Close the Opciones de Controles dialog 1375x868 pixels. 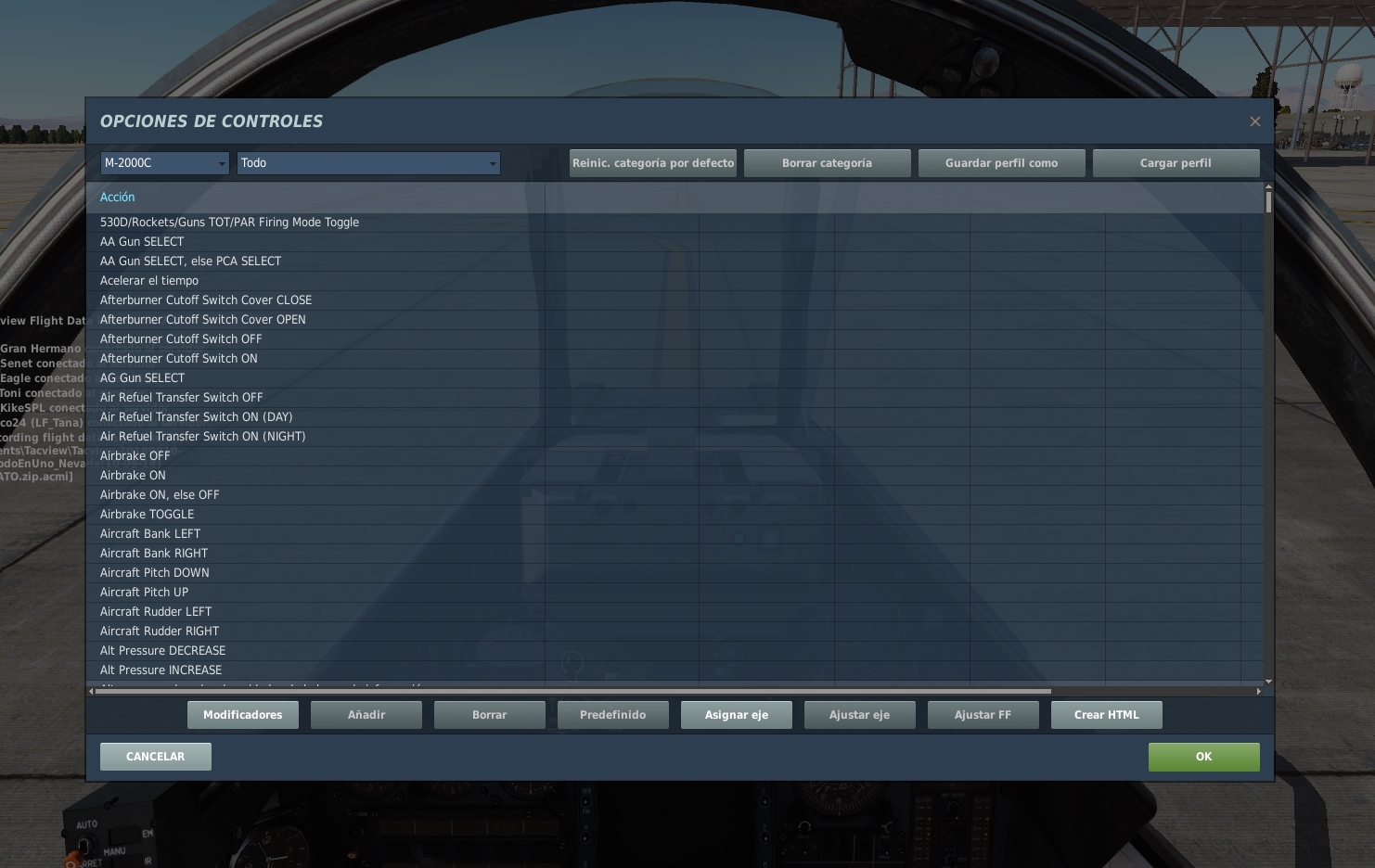pyautogui.click(x=1255, y=121)
